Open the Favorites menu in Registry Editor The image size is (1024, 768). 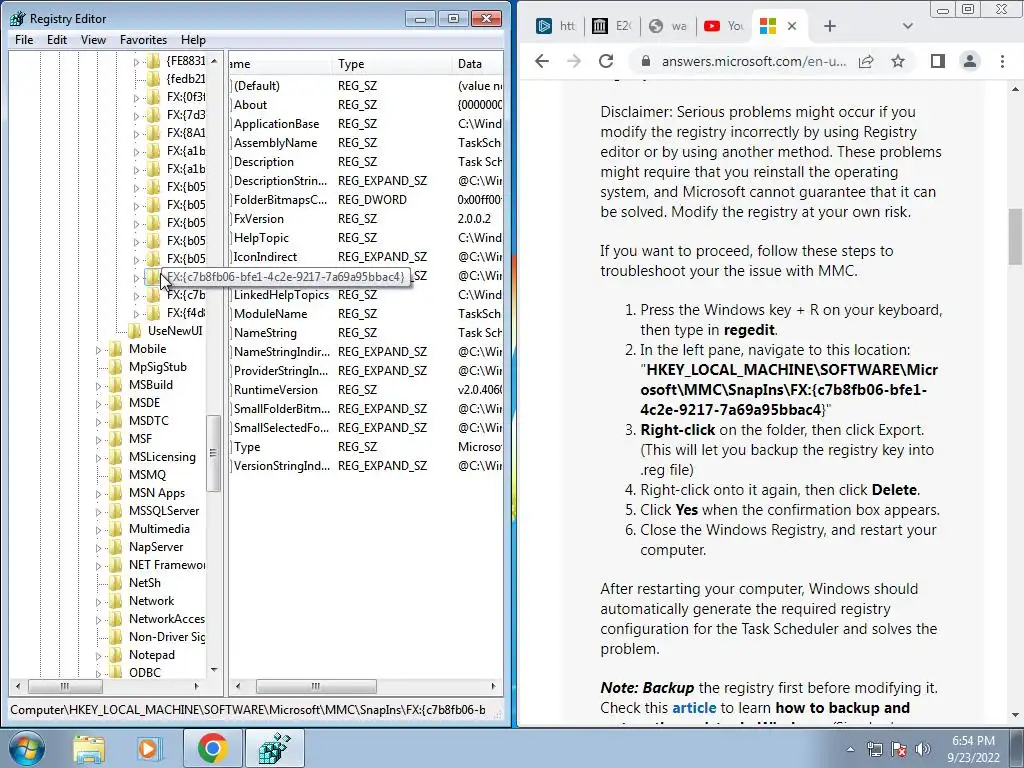143,40
